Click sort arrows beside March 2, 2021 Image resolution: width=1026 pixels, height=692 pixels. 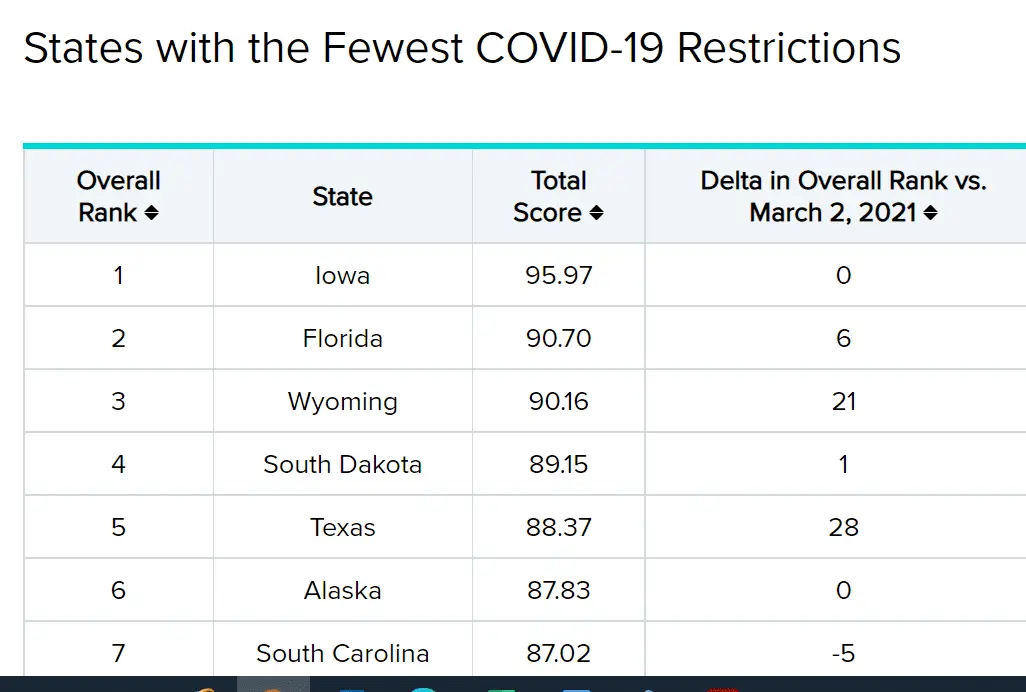pyautogui.click(x=930, y=214)
